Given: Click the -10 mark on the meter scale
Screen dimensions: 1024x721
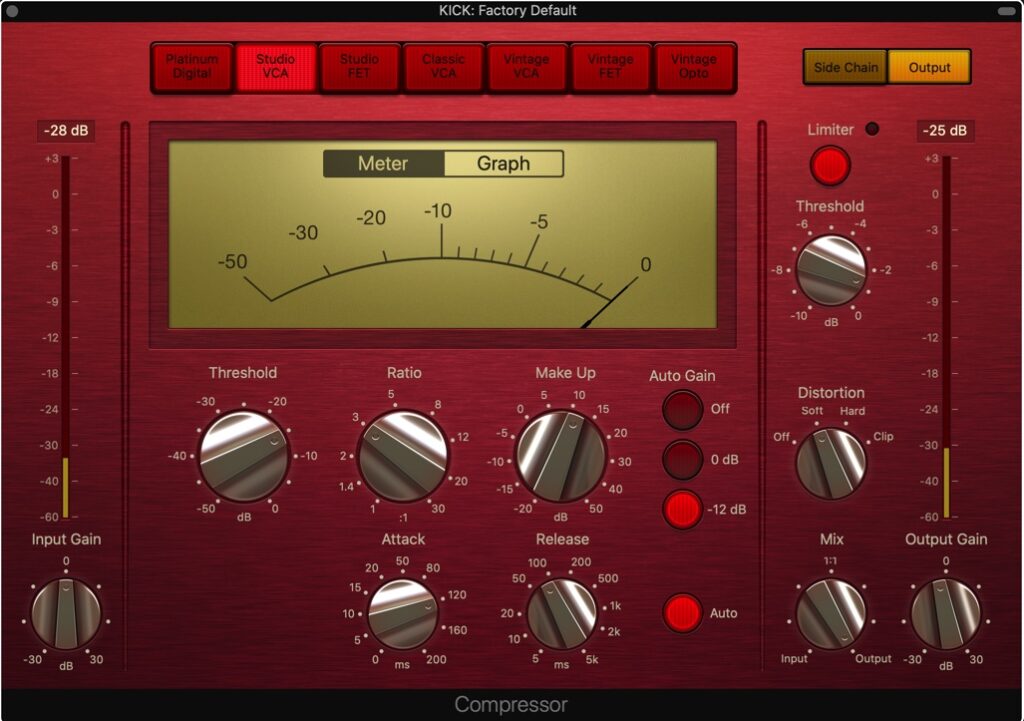Looking at the screenshot, I should click(x=438, y=211).
